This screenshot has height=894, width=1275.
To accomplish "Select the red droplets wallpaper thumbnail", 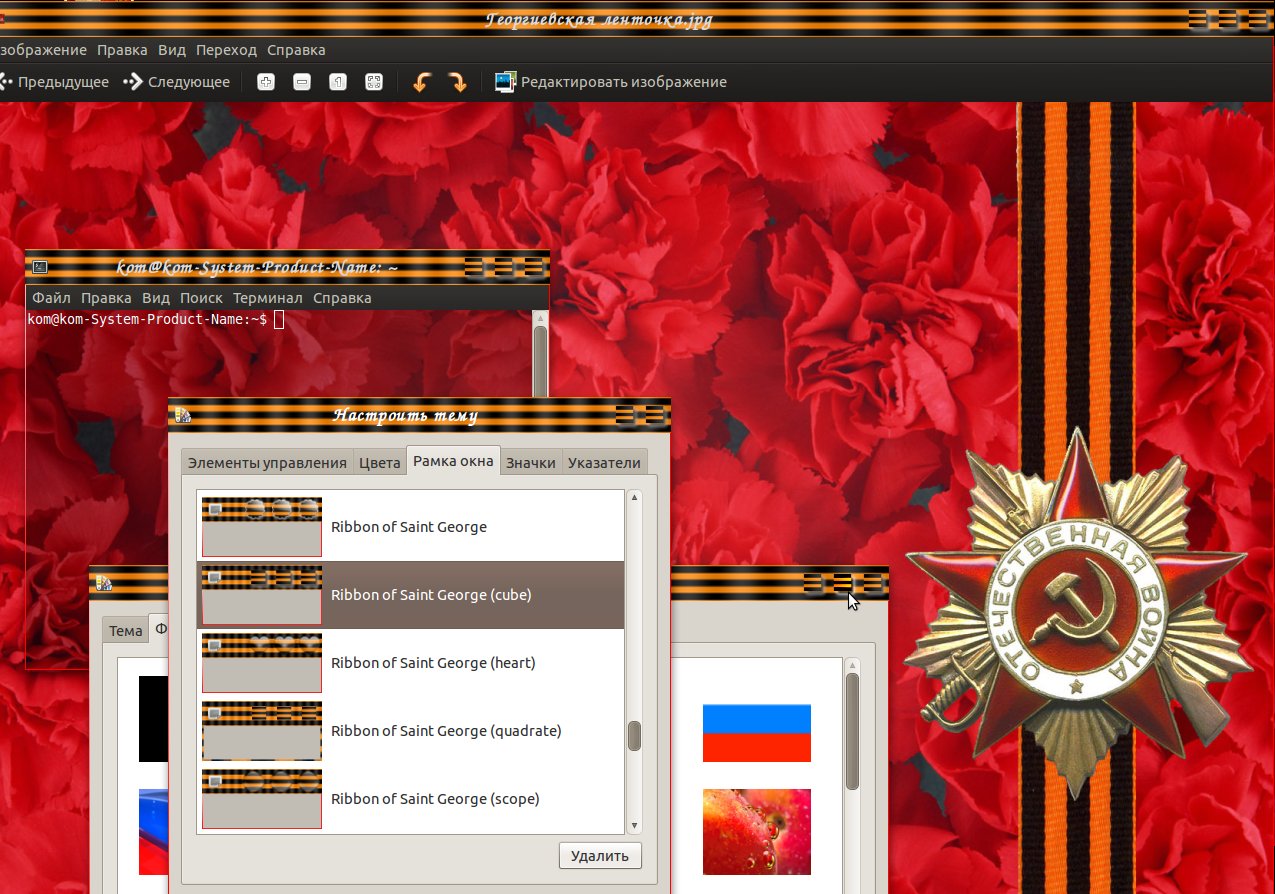I will pos(757,832).
